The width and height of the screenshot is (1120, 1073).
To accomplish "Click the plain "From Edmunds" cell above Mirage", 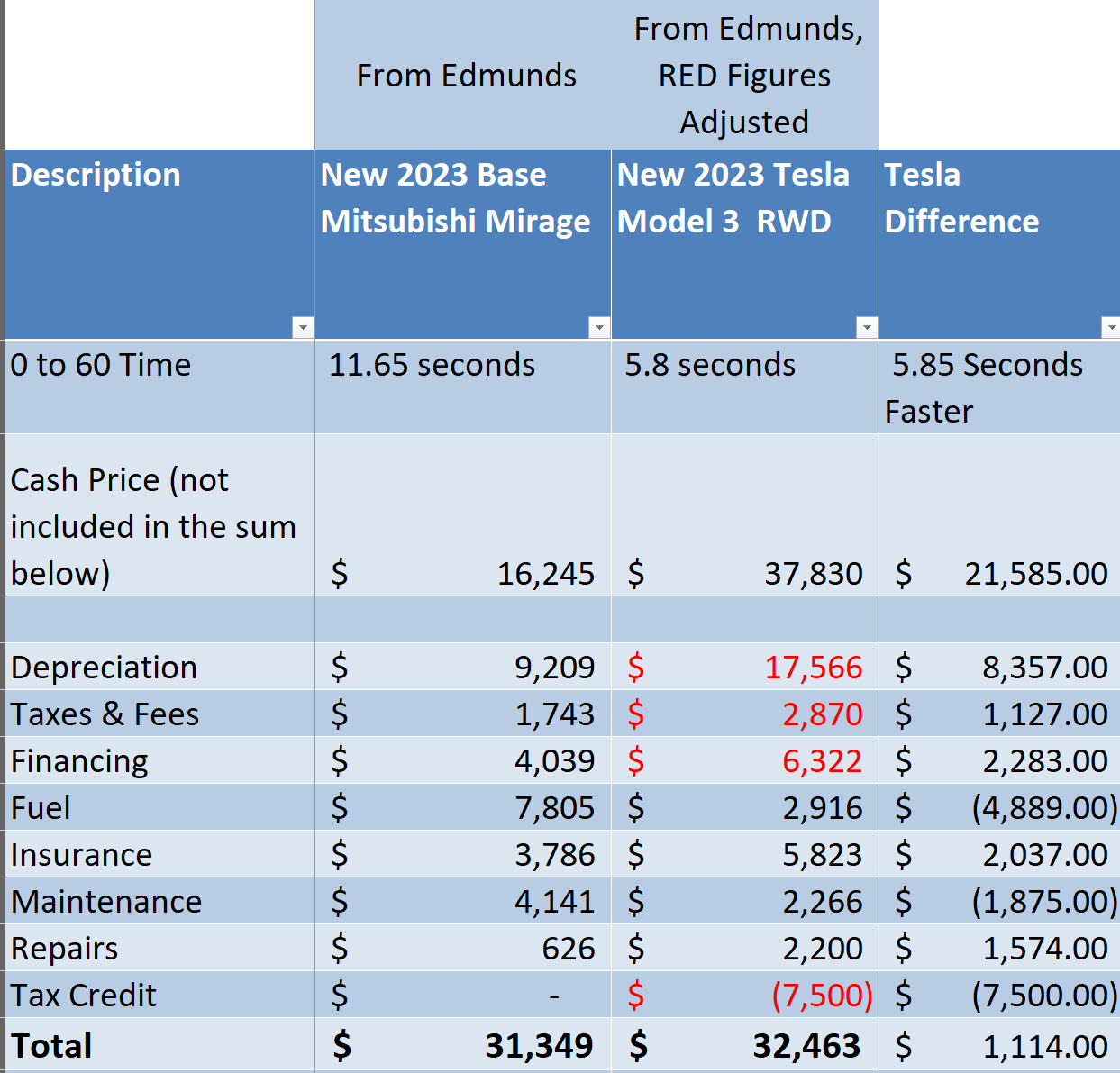I will point(463,76).
